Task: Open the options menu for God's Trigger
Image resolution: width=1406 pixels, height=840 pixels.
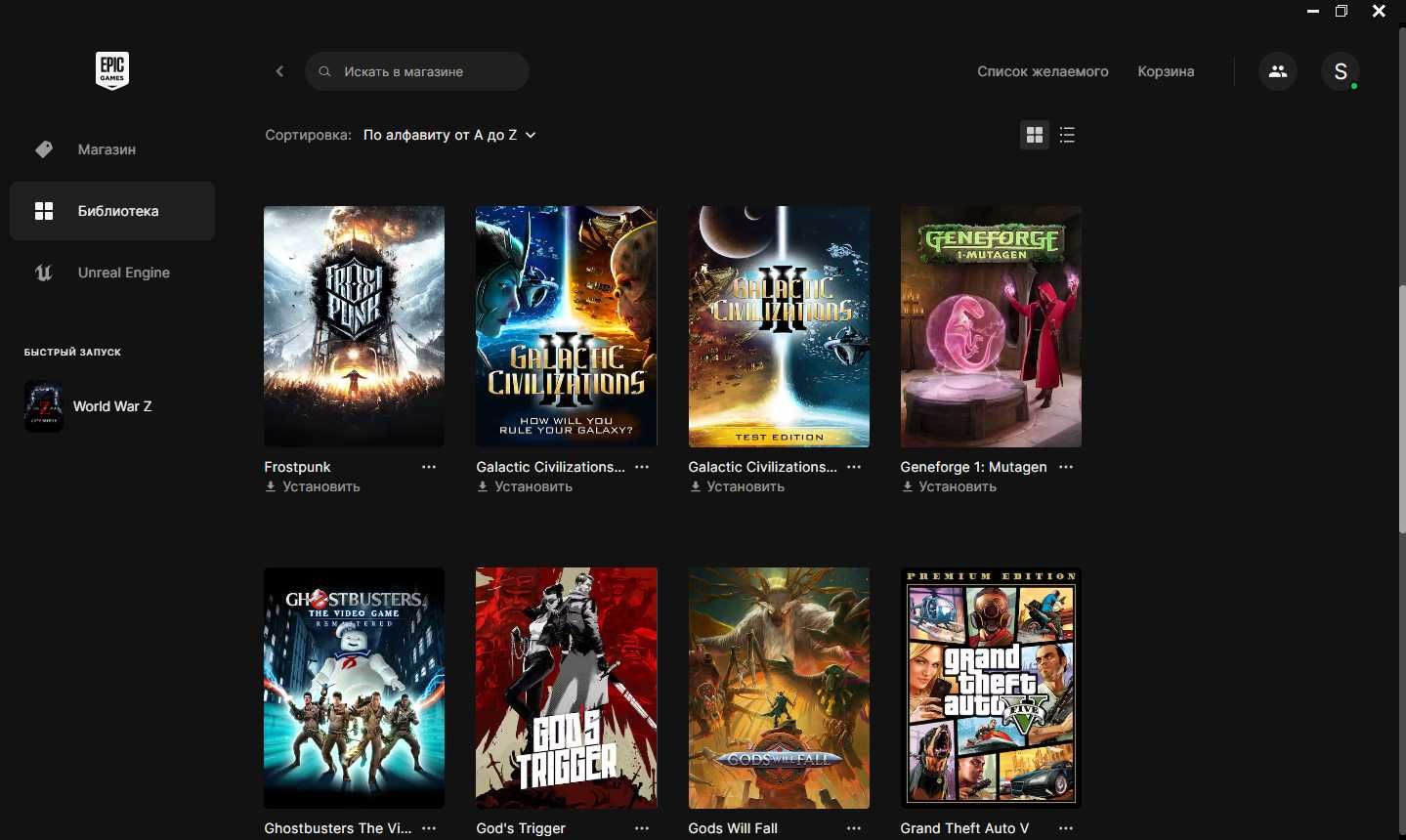Action: pos(642,828)
